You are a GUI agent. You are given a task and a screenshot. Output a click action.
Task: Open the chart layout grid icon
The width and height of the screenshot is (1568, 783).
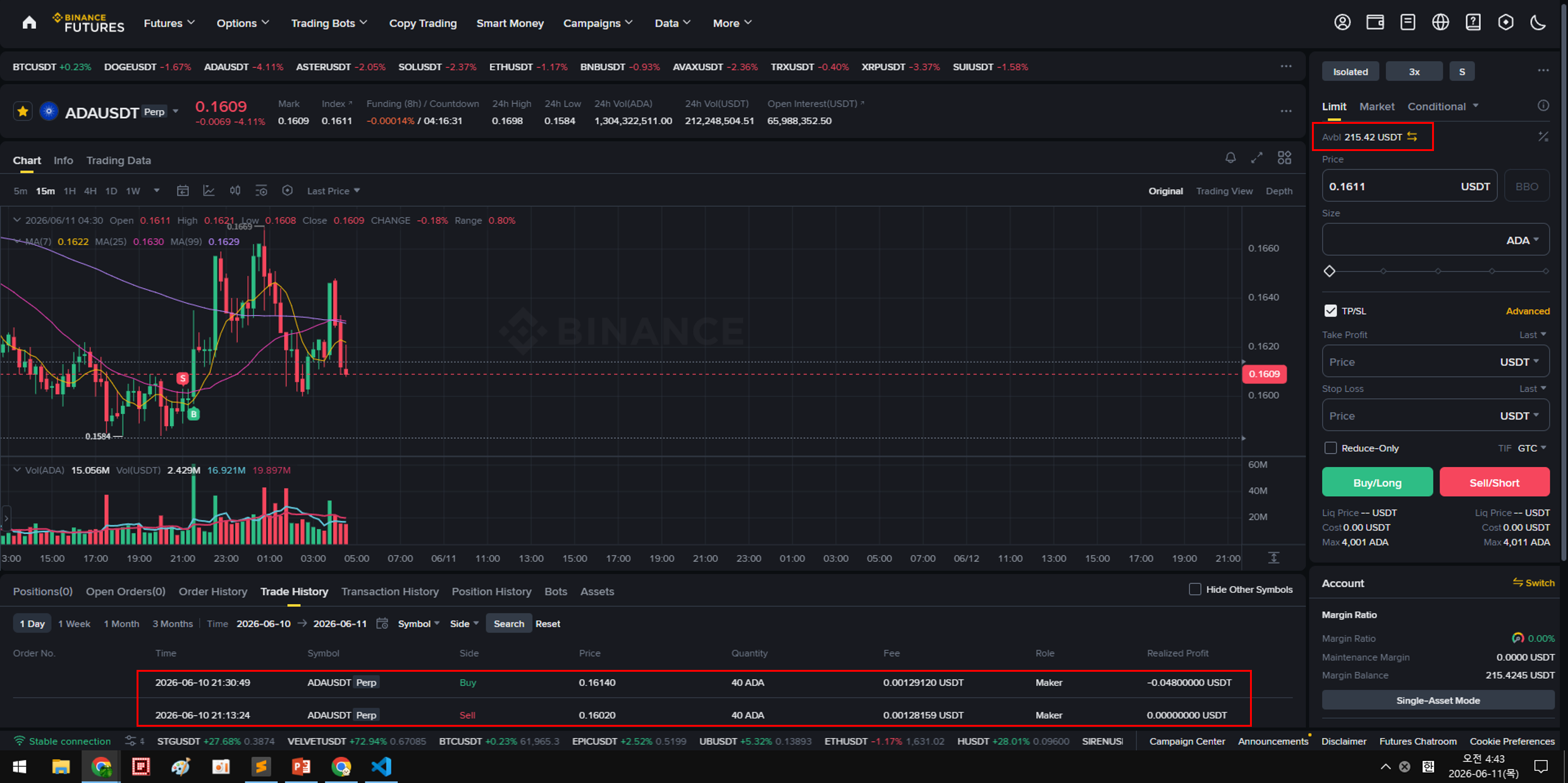1284,158
